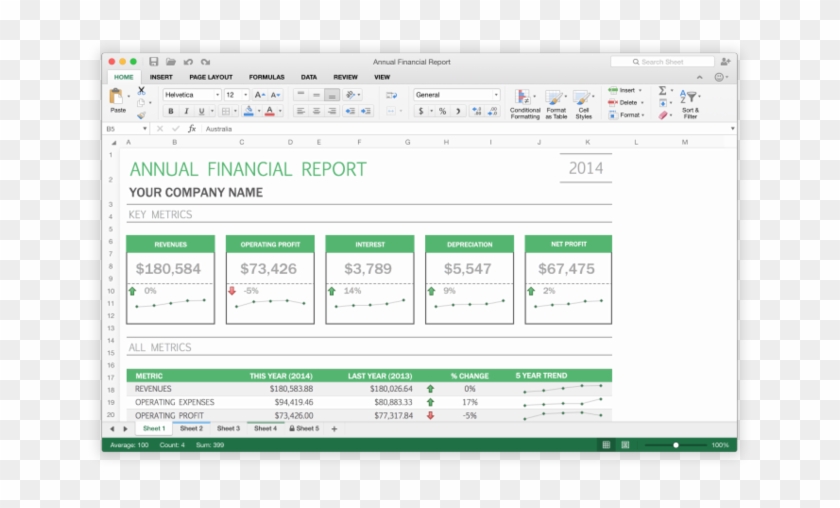
Task: Open the General number format dropdown
Action: (x=456, y=95)
